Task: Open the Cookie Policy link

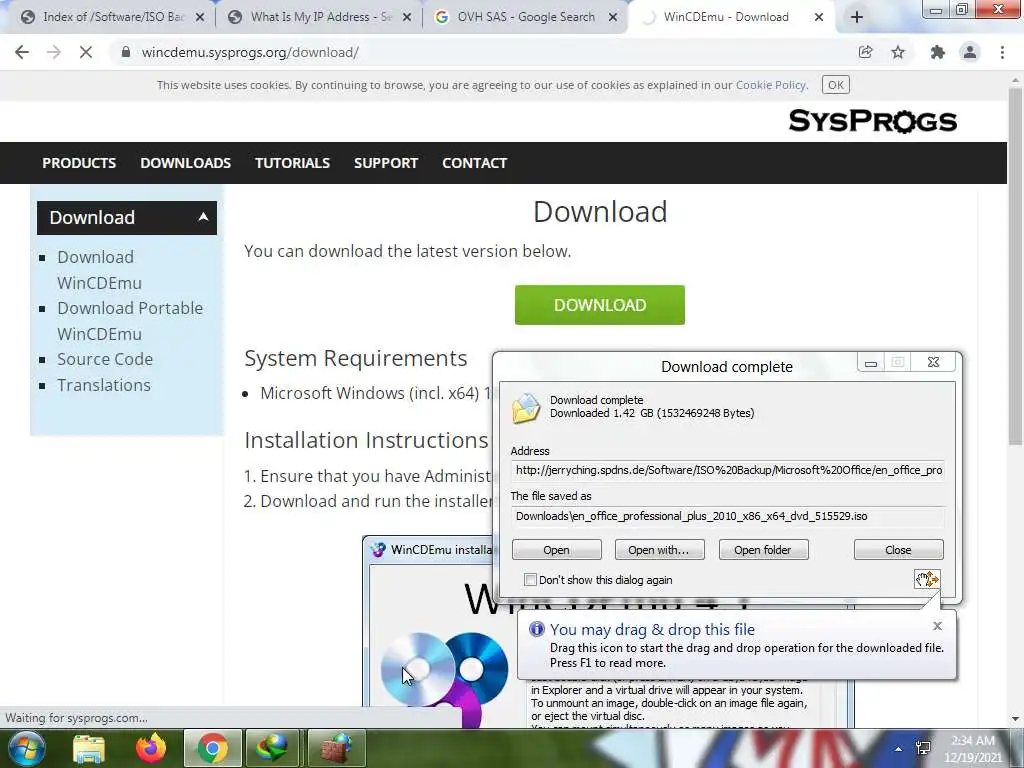Action: [771, 85]
